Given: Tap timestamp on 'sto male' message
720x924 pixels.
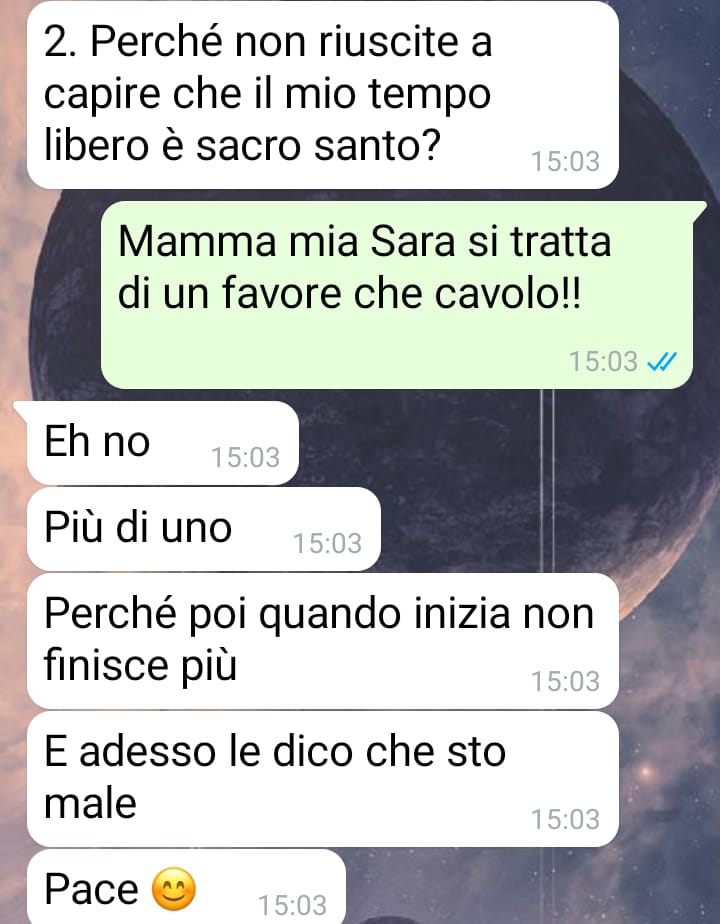Looking at the screenshot, I should coord(565,820).
